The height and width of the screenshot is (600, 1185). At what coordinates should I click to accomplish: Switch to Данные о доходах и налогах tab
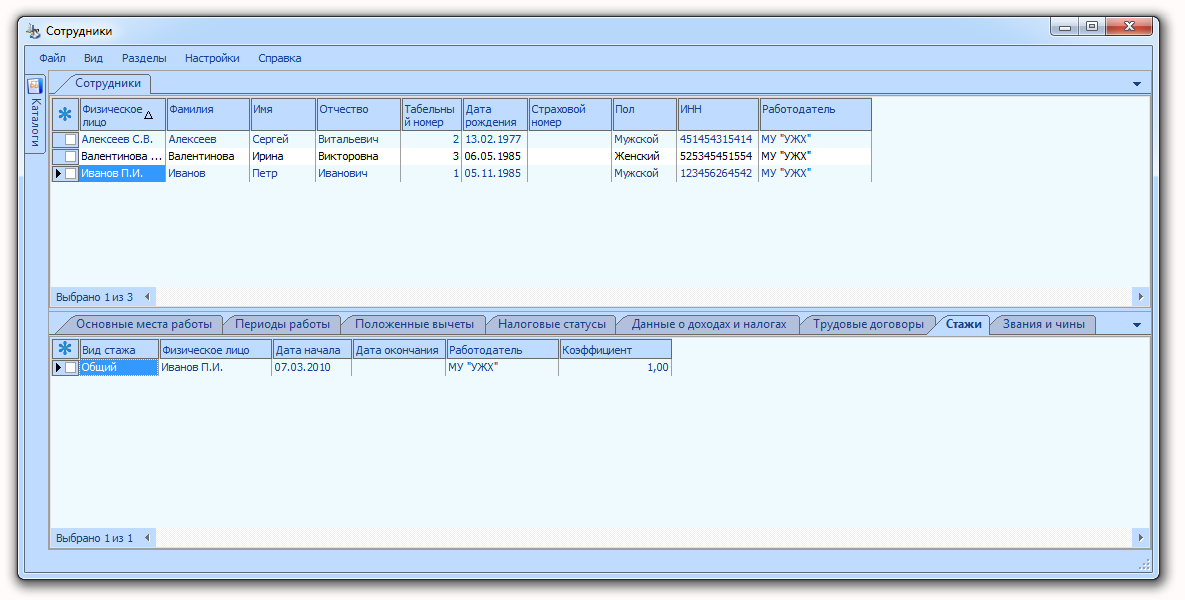click(709, 324)
